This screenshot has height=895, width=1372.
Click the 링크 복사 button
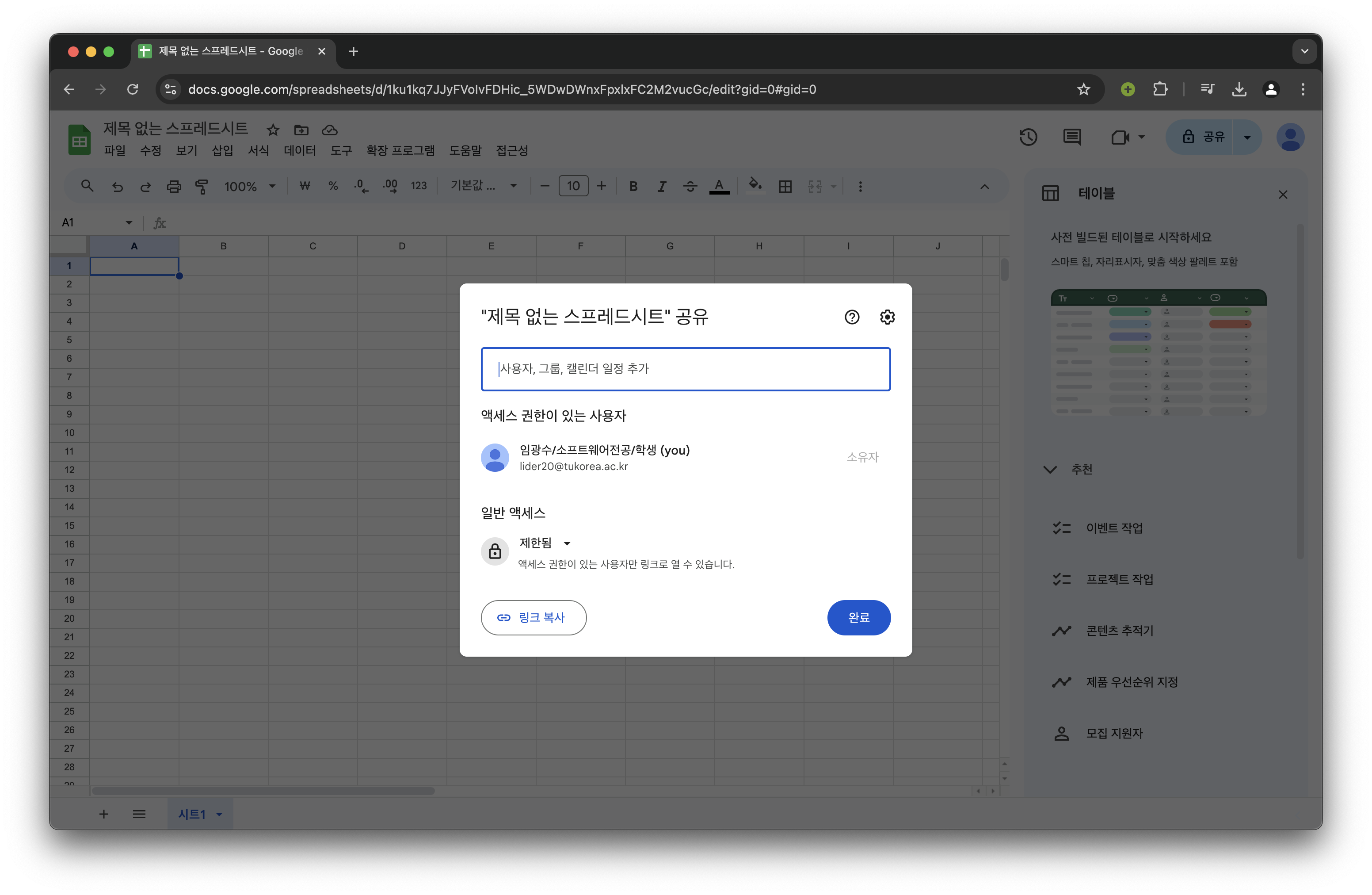pos(533,617)
